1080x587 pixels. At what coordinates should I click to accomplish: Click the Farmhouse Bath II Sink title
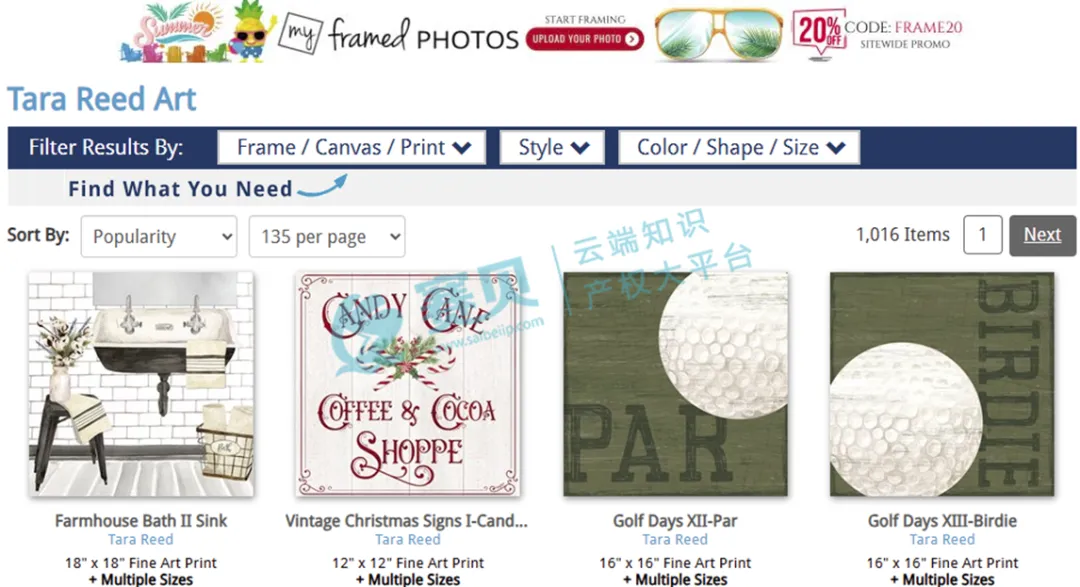pos(141,521)
